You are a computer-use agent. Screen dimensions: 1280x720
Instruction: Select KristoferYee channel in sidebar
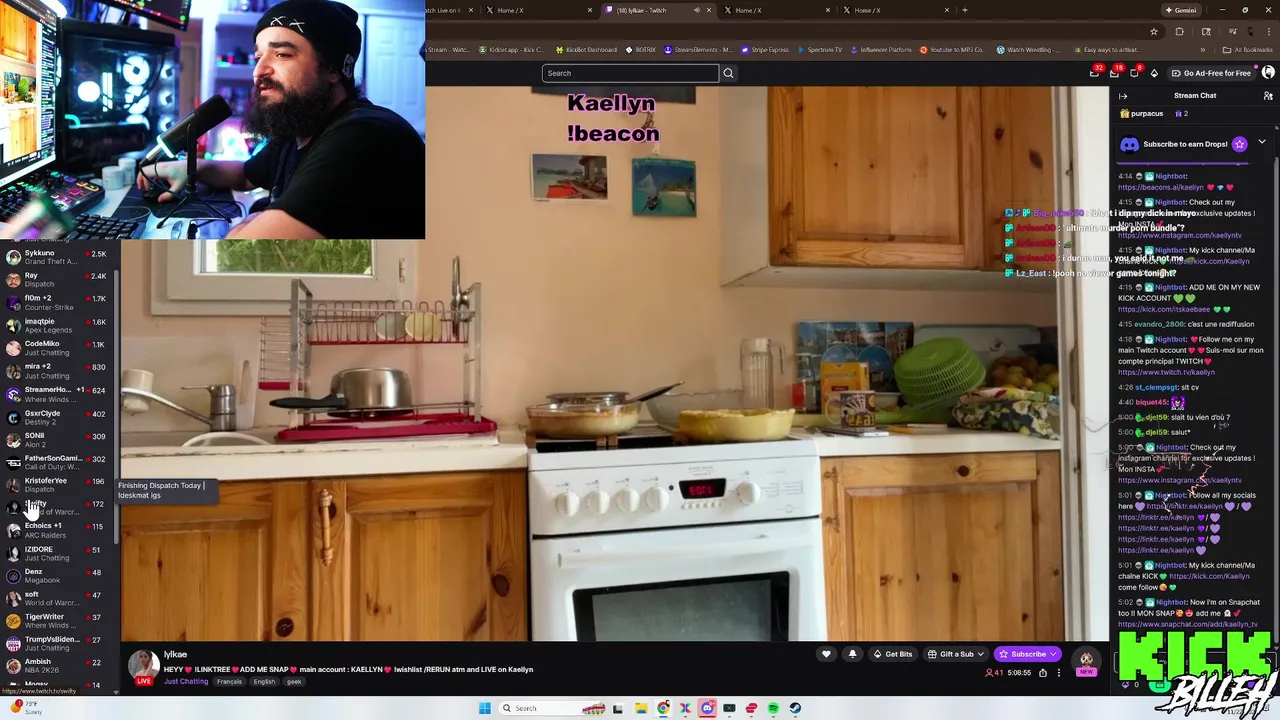57,485
